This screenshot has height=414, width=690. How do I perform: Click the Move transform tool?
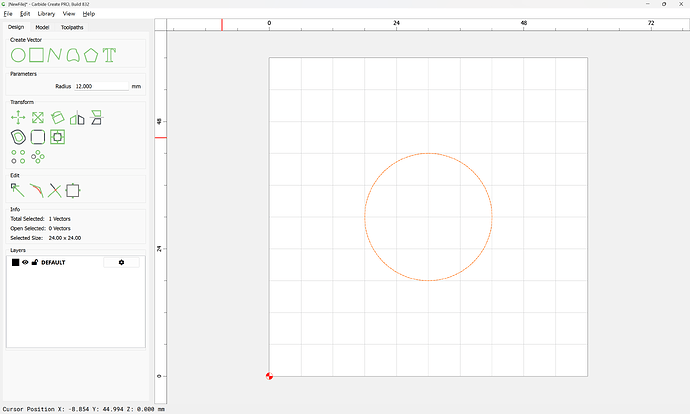18,117
